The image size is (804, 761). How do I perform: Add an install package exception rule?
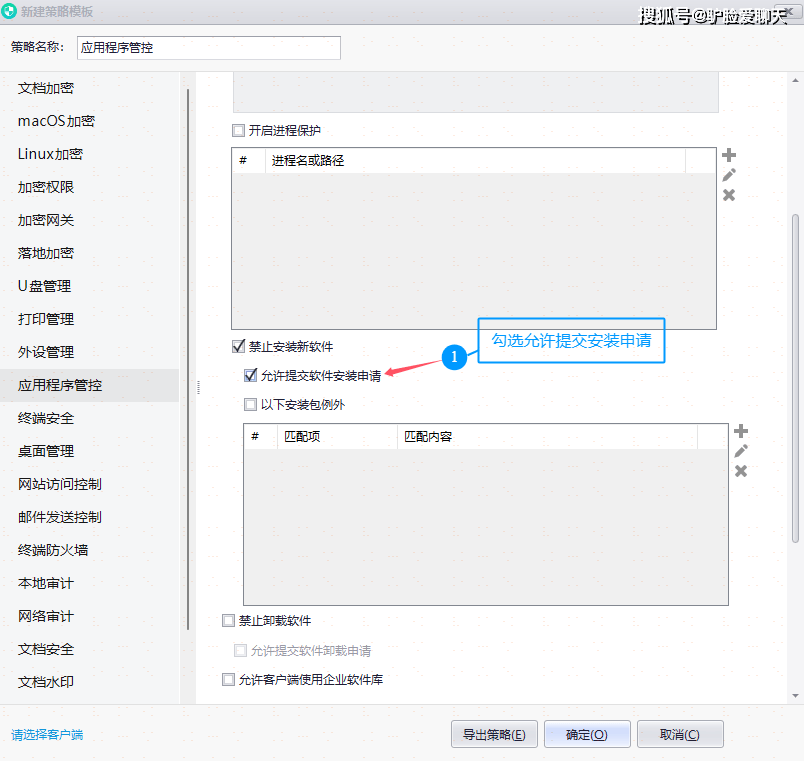pos(740,431)
